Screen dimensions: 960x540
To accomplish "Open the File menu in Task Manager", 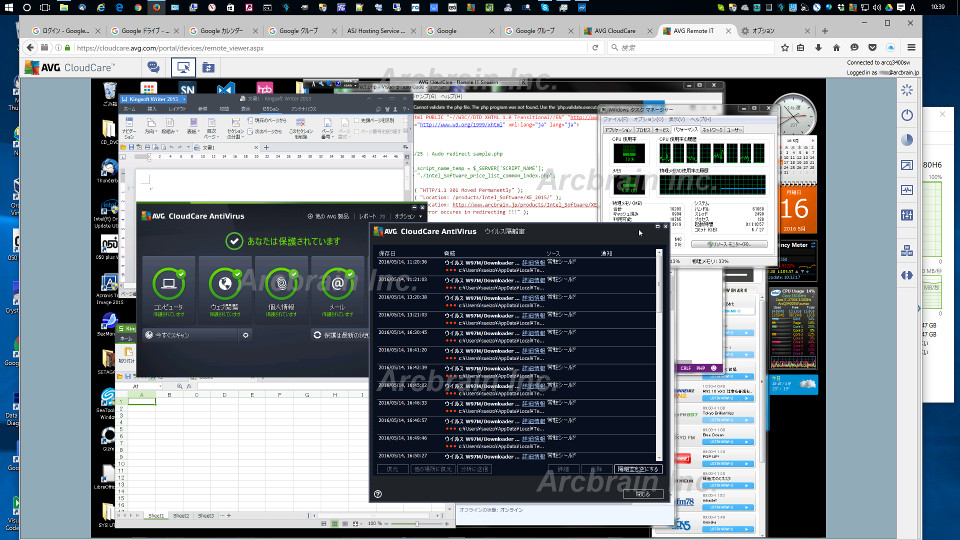I will pyautogui.click(x=615, y=119).
